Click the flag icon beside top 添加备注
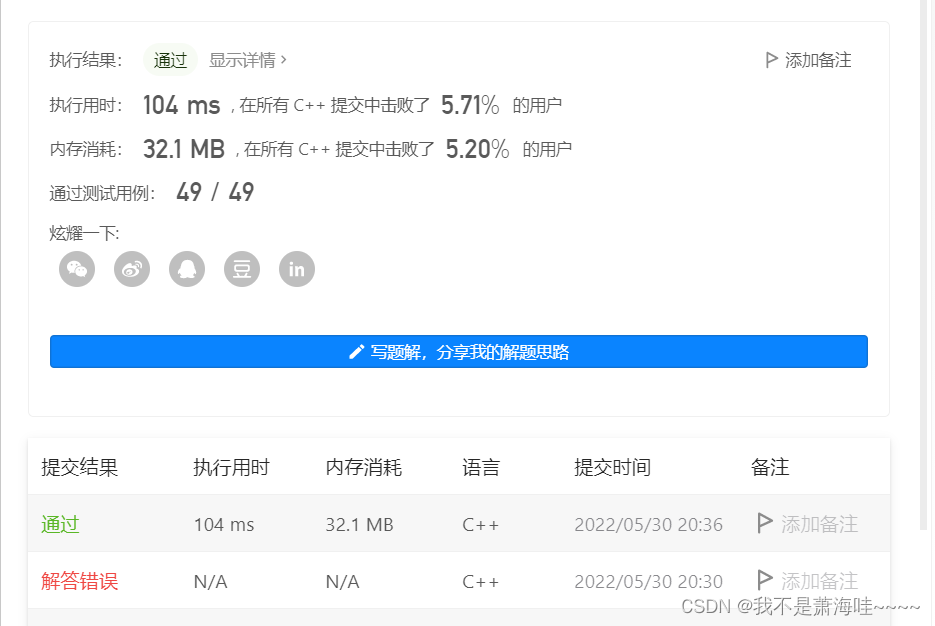This screenshot has height=626, width=935. click(771, 60)
